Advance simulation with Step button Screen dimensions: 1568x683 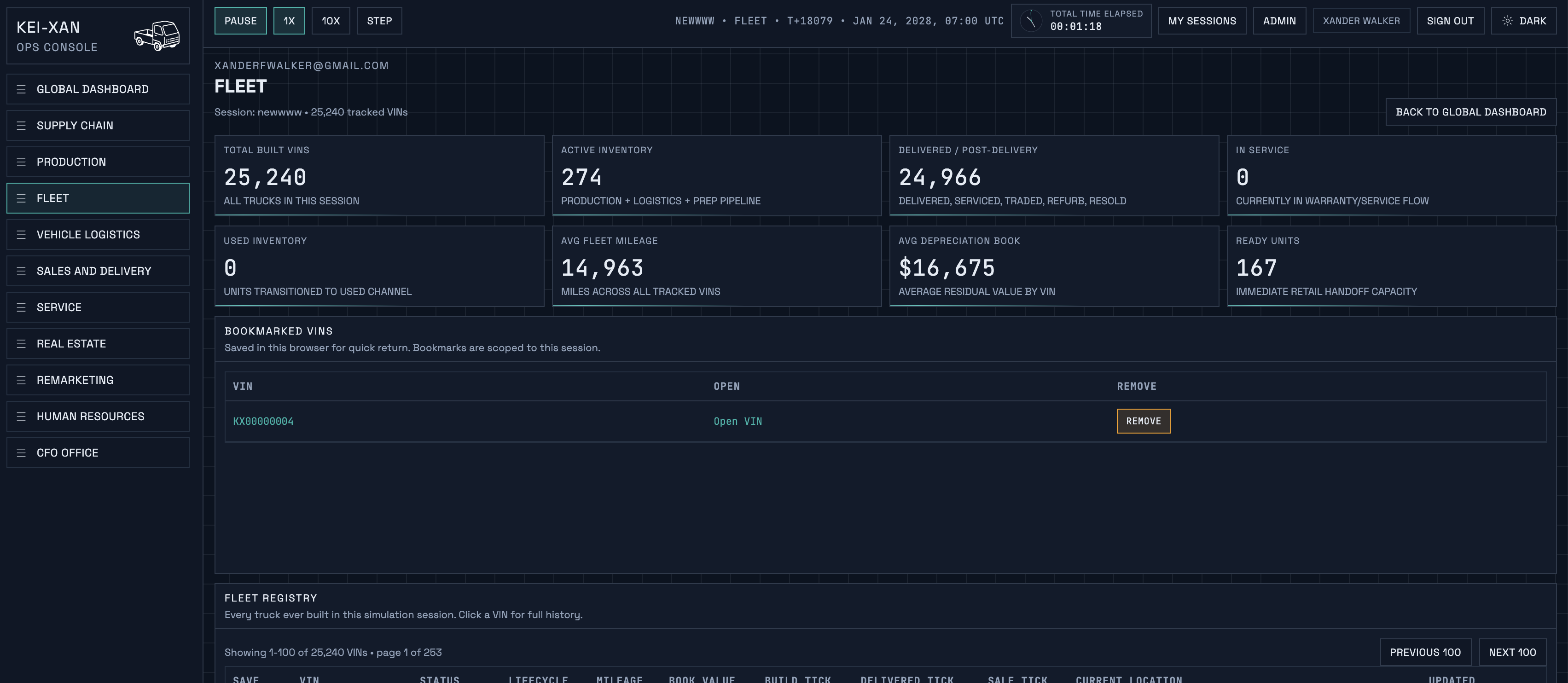coord(379,21)
